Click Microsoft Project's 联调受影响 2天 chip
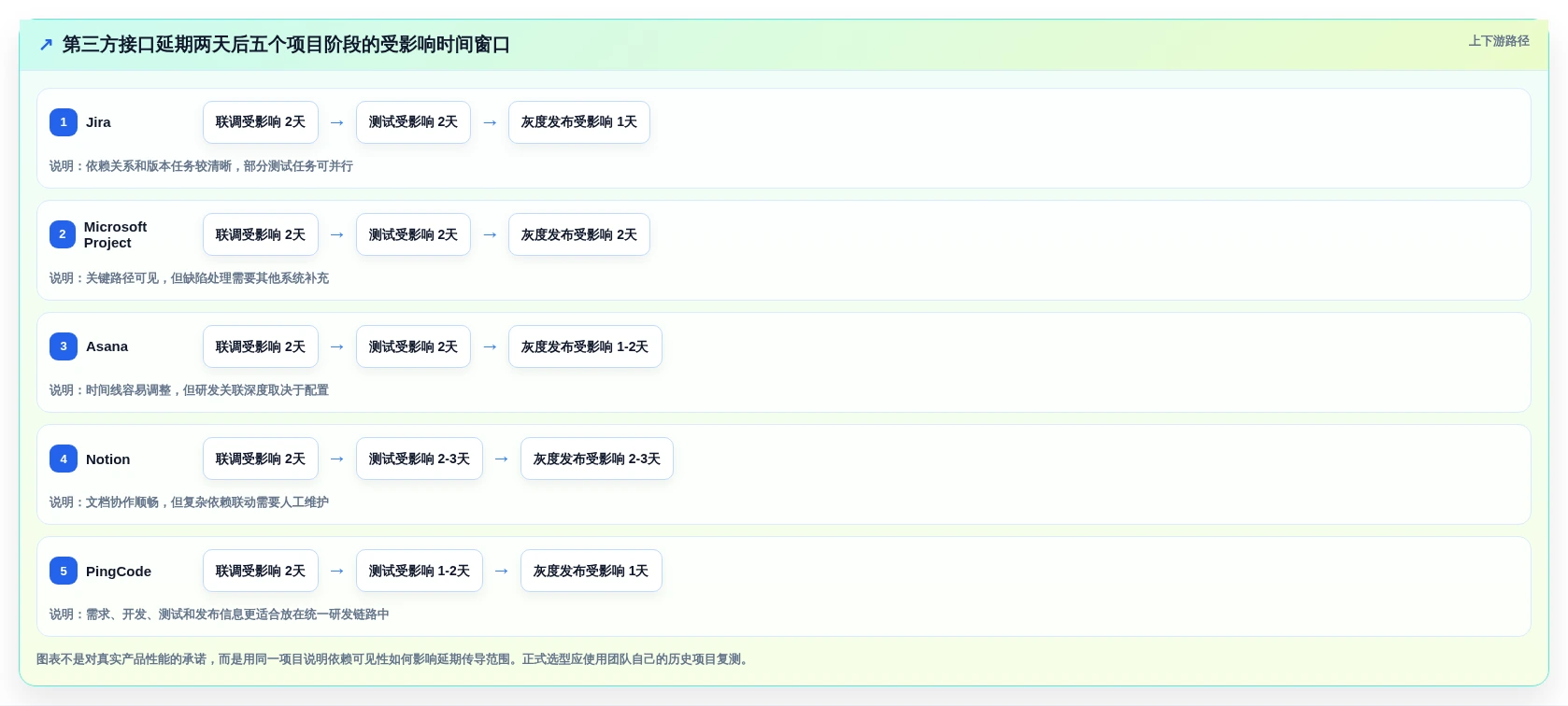Image resolution: width=1568 pixels, height=706 pixels. 261,234
